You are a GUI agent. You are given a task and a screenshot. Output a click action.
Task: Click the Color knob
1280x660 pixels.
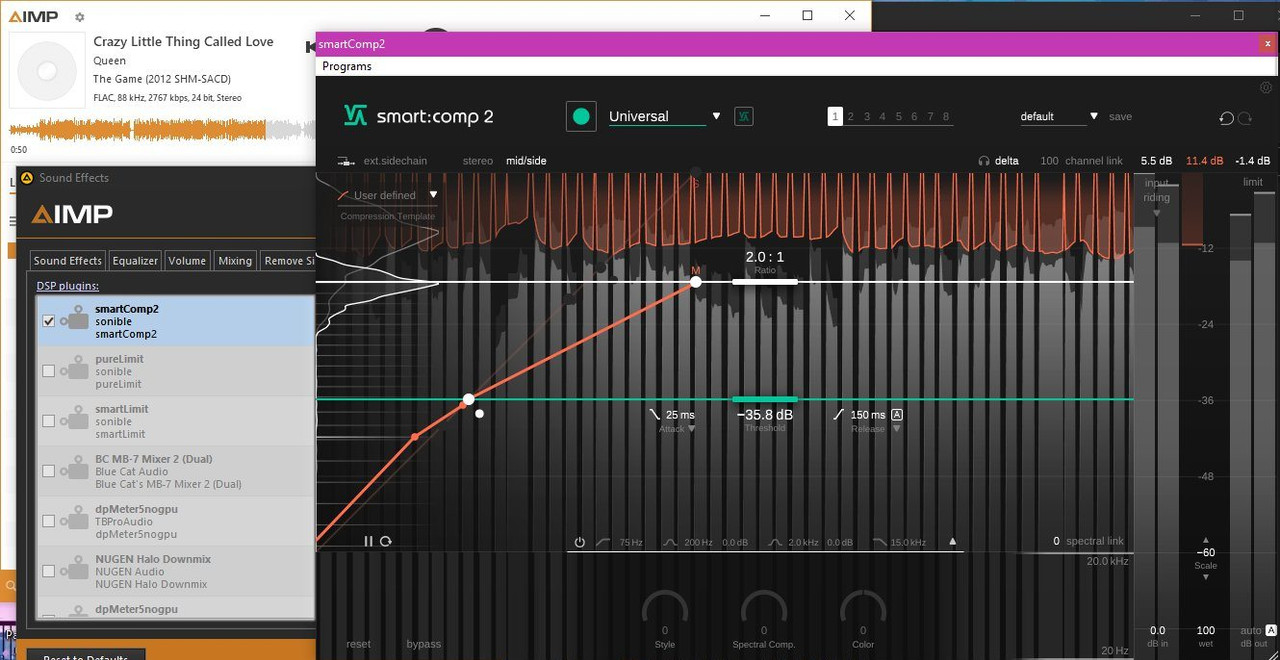click(x=863, y=610)
